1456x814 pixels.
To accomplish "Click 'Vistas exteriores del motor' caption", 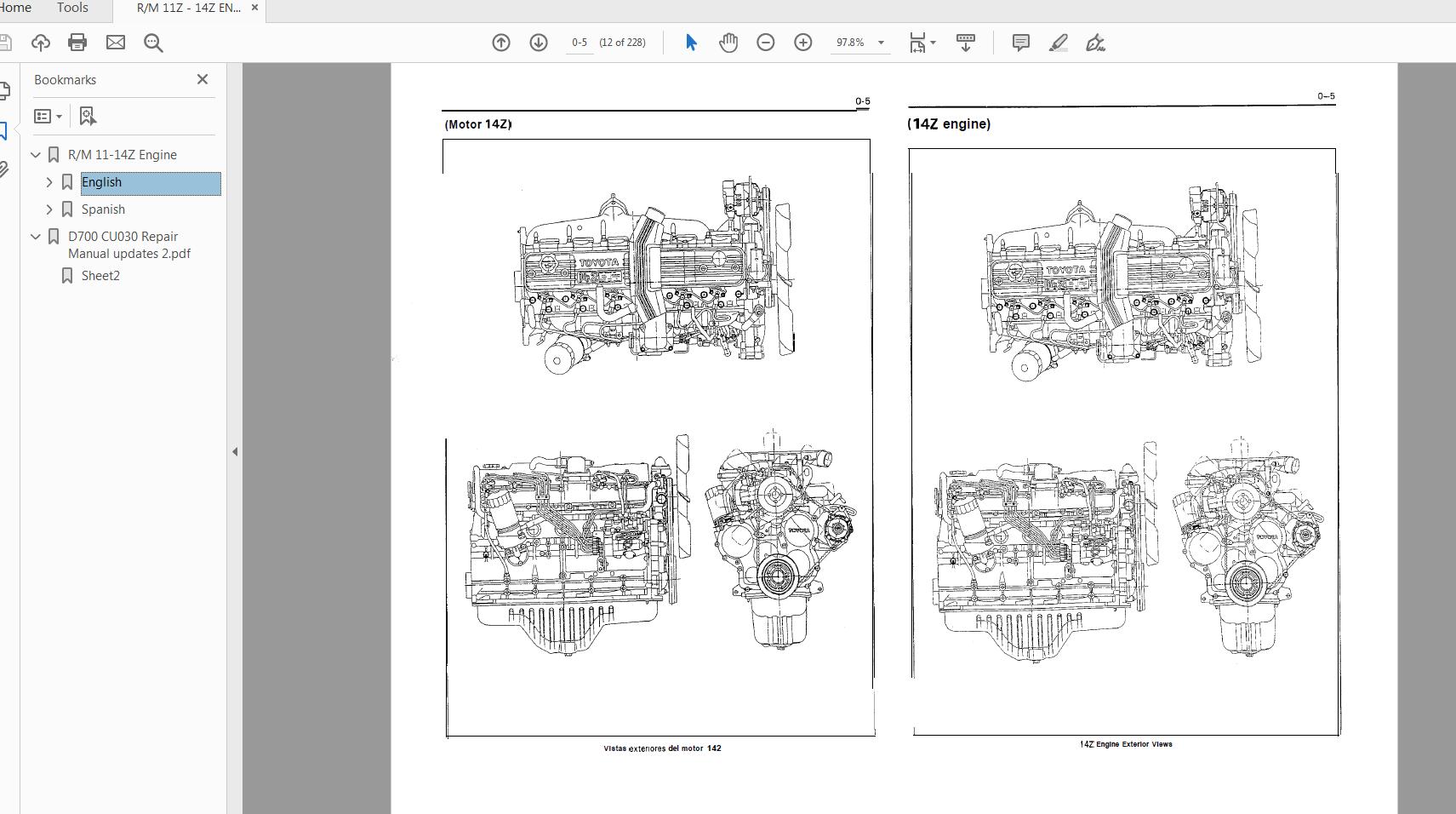I will click(654, 748).
